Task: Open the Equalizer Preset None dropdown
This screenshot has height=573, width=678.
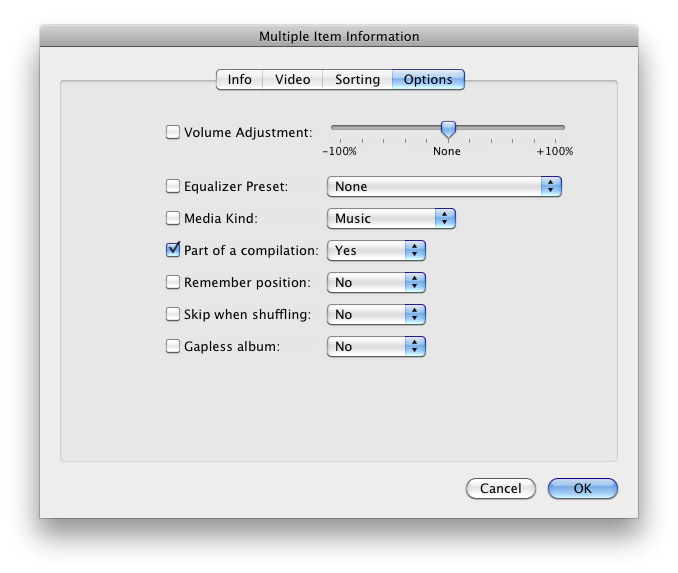Action: pyautogui.click(x=444, y=186)
